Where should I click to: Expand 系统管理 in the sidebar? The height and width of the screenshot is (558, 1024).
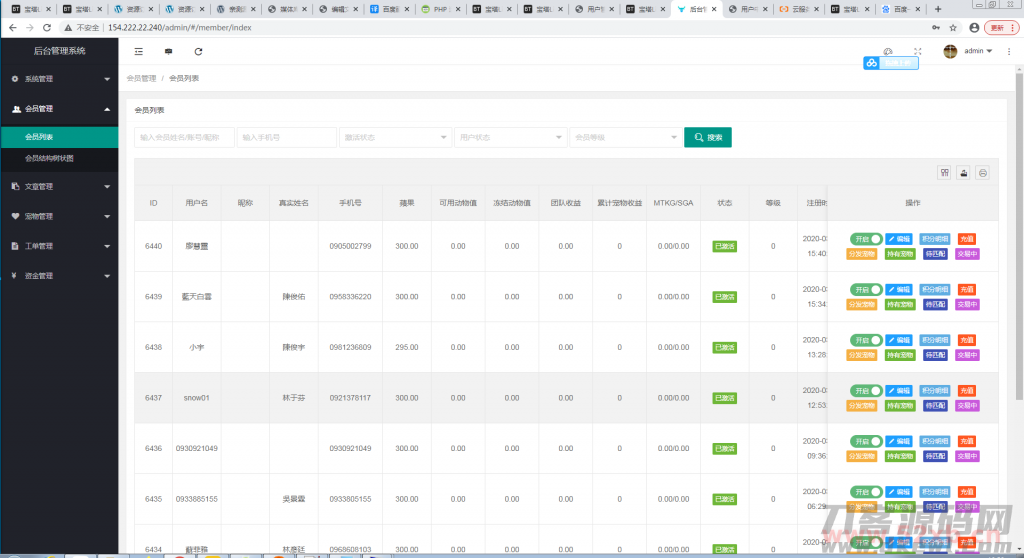[59, 78]
